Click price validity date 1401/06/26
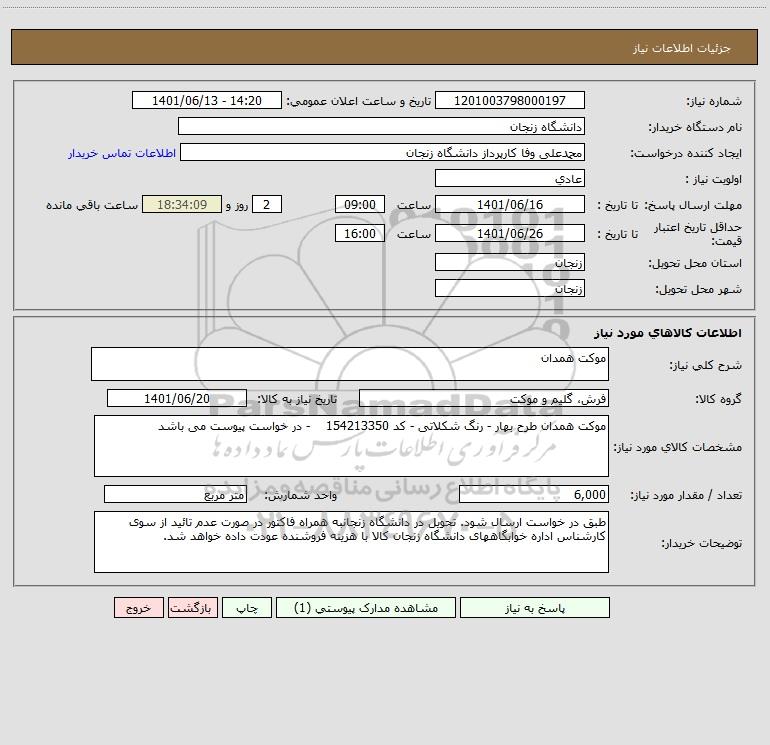Image resolution: width=770 pixels, height=745 pixels. (x=510, y=233)
